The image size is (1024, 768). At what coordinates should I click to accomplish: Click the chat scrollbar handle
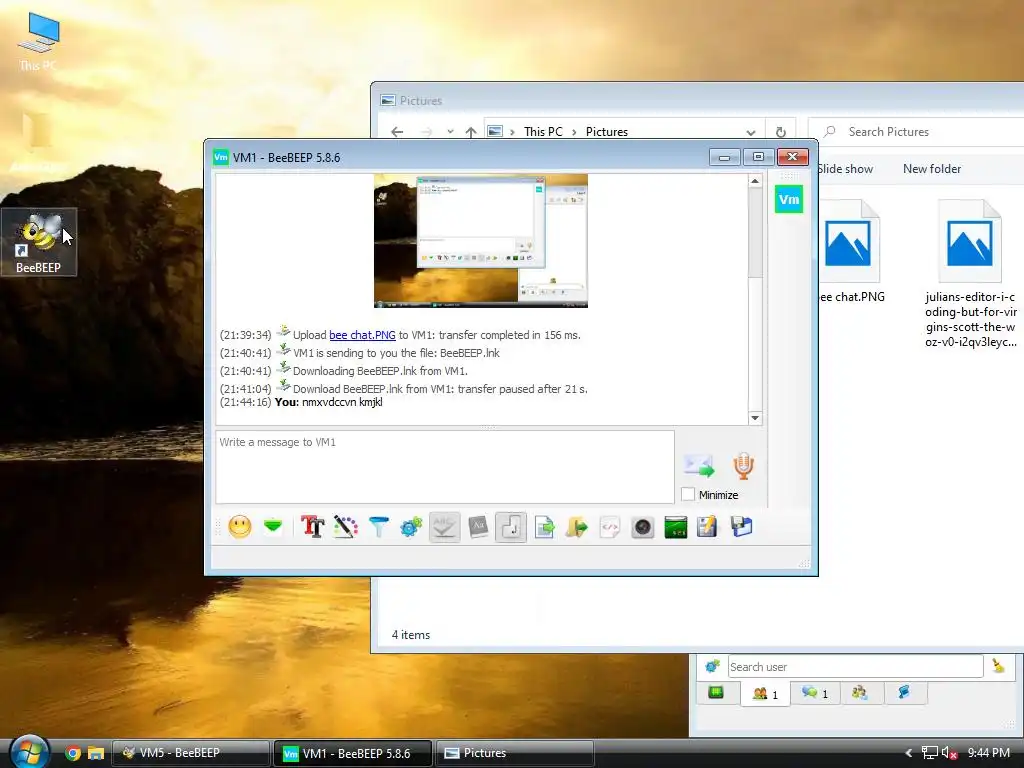755,233
